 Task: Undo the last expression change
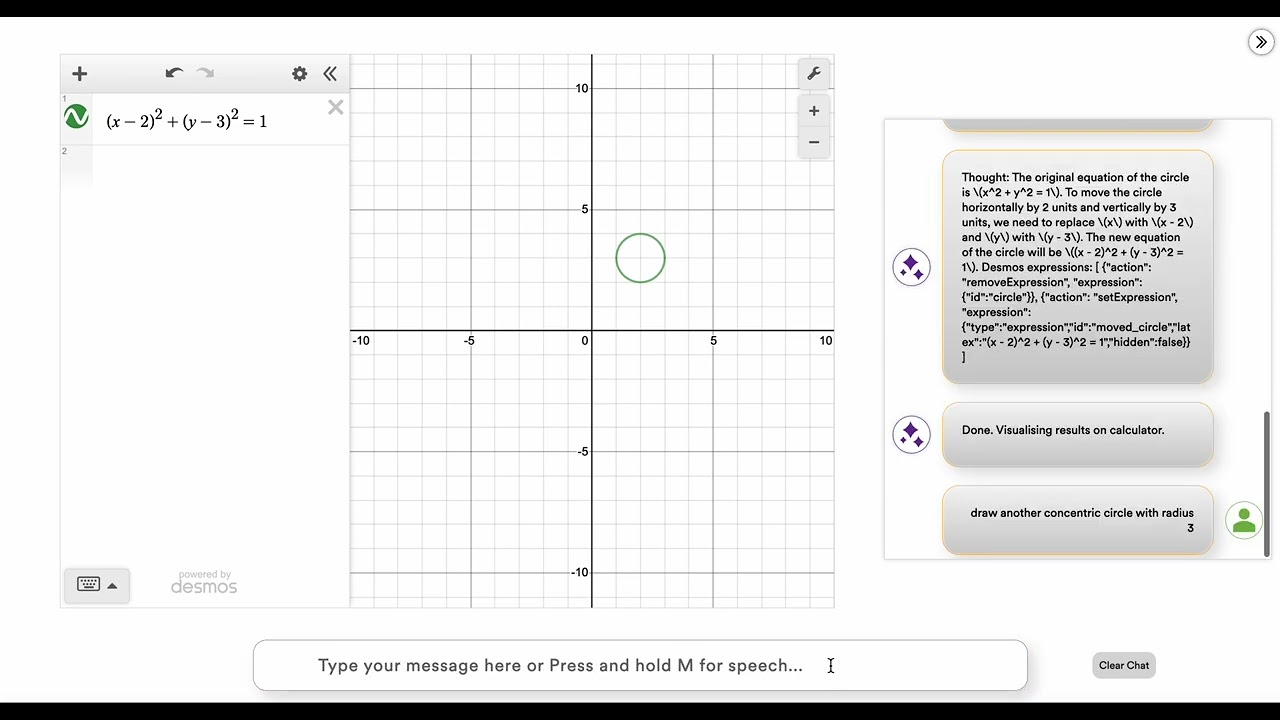tap(174, 73)
